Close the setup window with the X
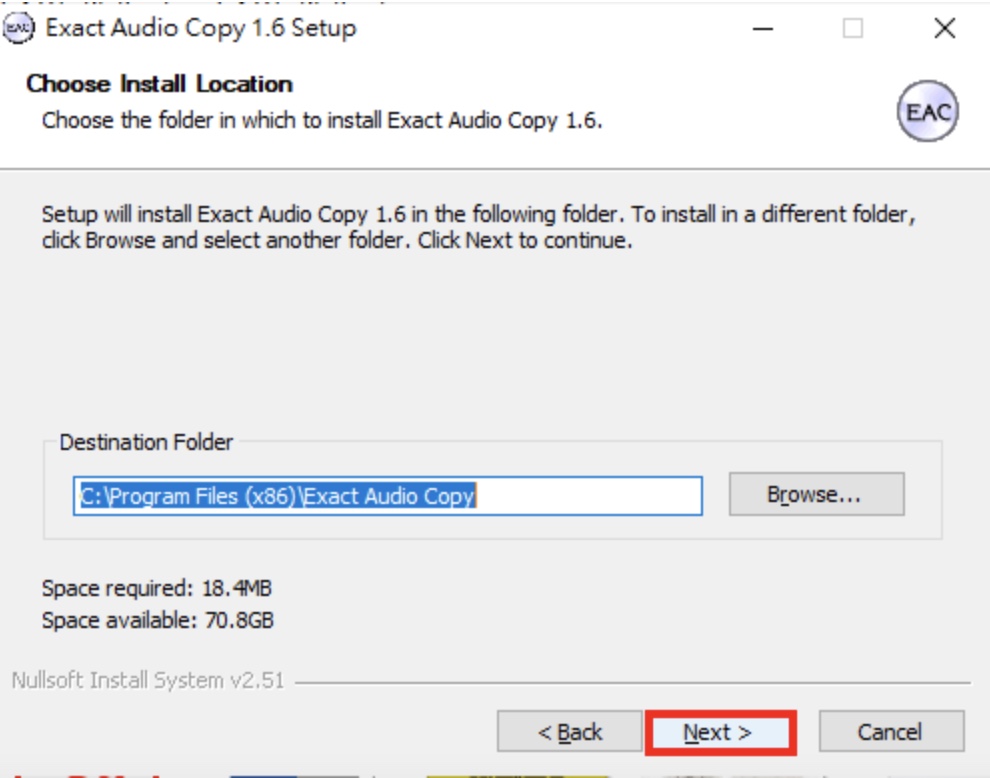The width and height of the screenshot is (990, 778). click(x=945, y=28)
